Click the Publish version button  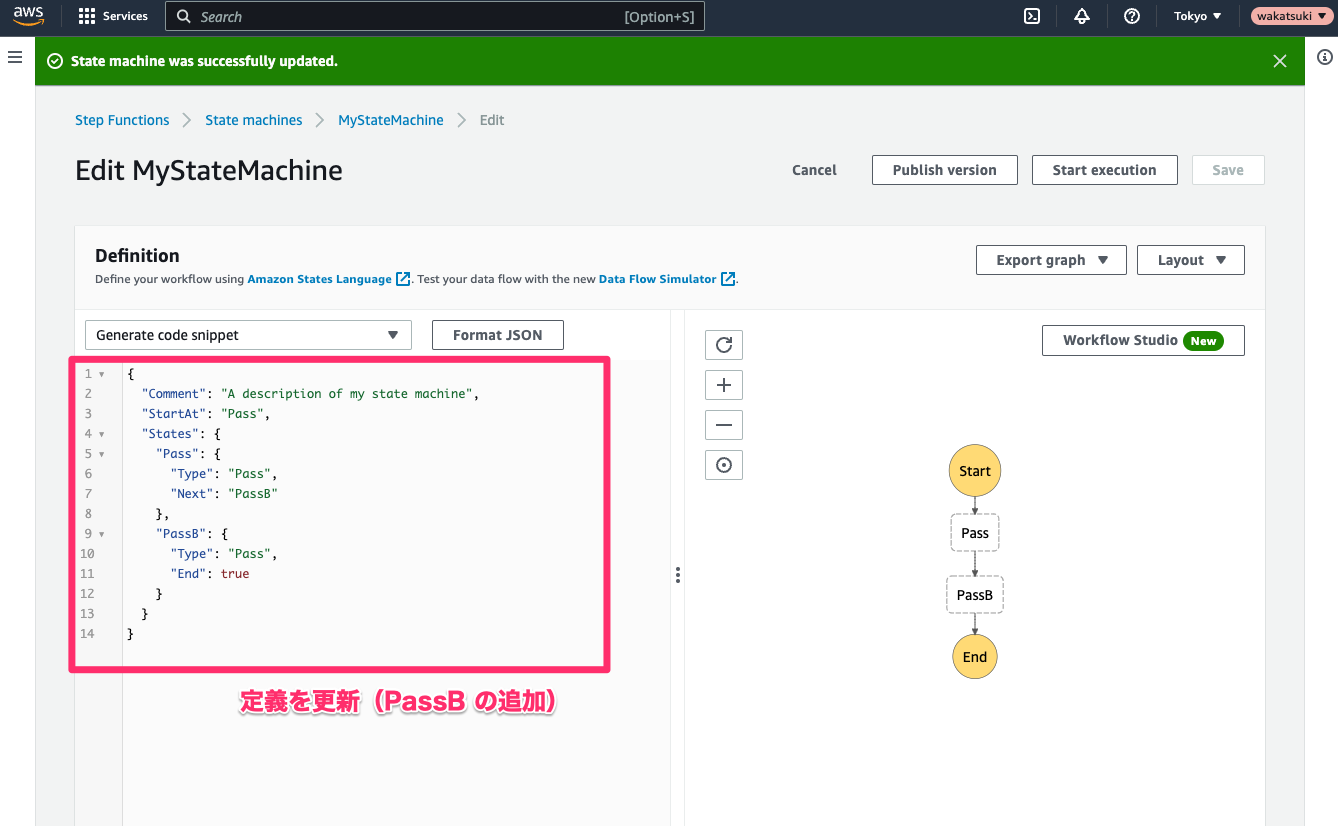pos(944,170)
